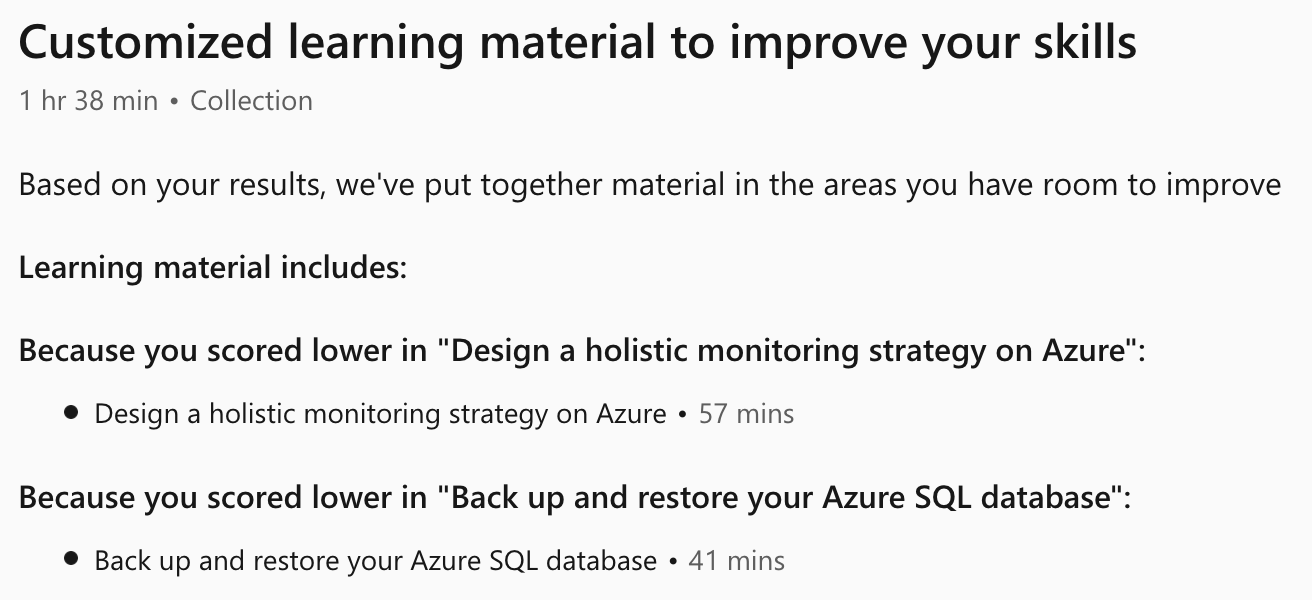The width and height of the screenshot is (1312, 600).
Task: Click the dot separator before "Collection"
Action: (174, 102)
